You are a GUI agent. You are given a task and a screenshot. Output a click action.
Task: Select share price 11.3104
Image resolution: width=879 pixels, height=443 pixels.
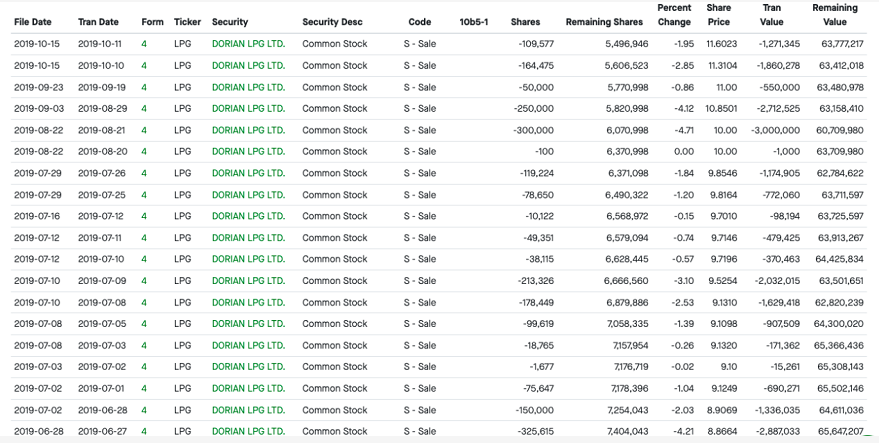[x=723, y=66]
